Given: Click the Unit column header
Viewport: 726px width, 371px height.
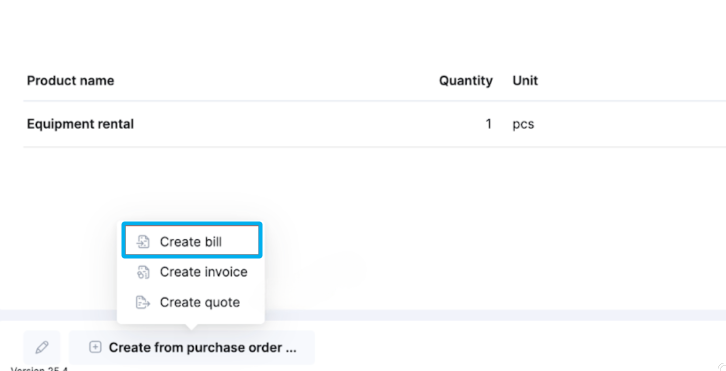Looking at the screenshot, I should (525, 81).
